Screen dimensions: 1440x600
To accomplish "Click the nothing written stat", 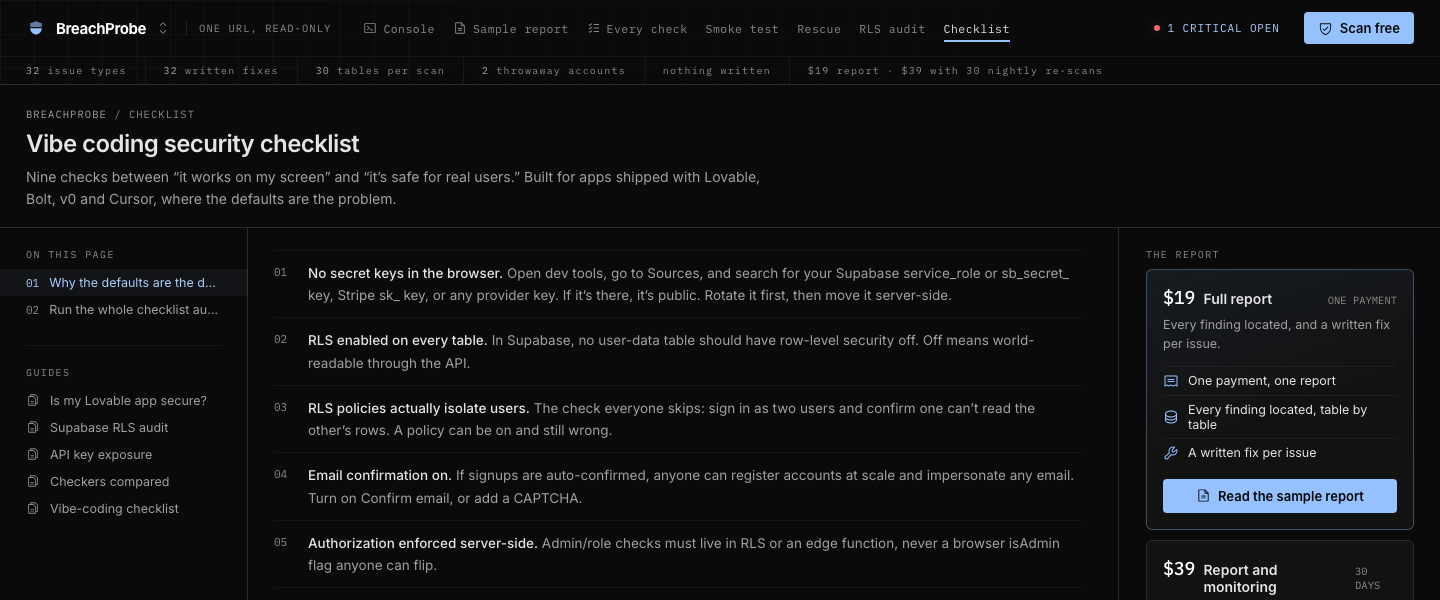I will coord(716,71).
